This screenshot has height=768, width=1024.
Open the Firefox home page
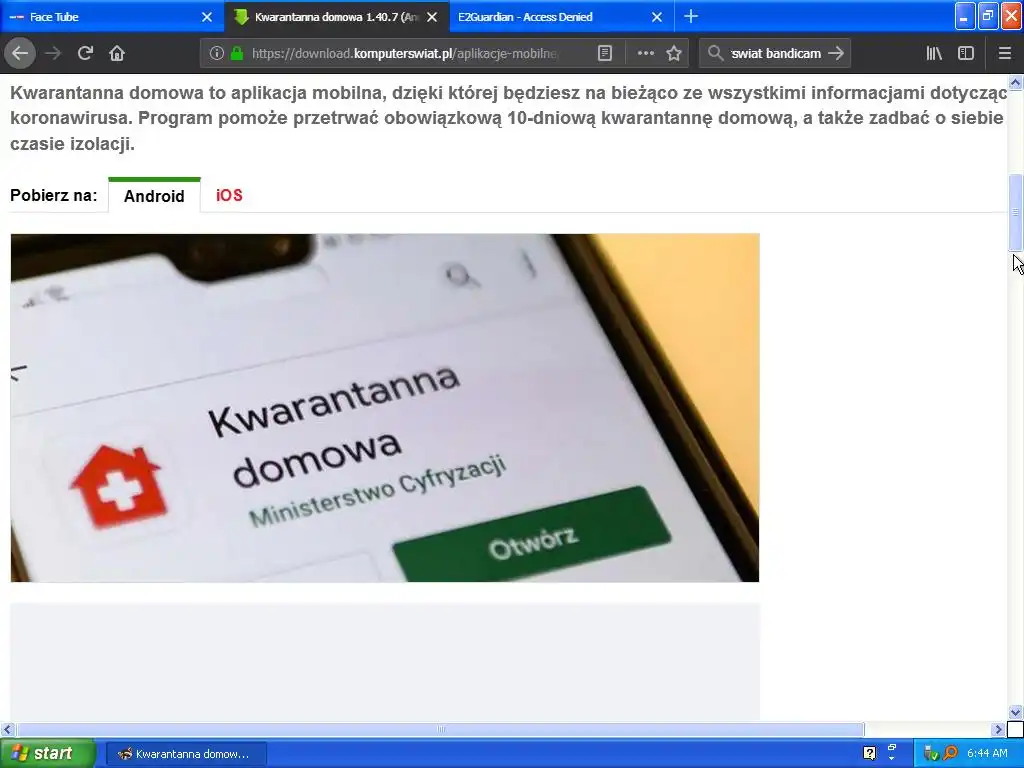pyautogui.click(x=117, y=54)
